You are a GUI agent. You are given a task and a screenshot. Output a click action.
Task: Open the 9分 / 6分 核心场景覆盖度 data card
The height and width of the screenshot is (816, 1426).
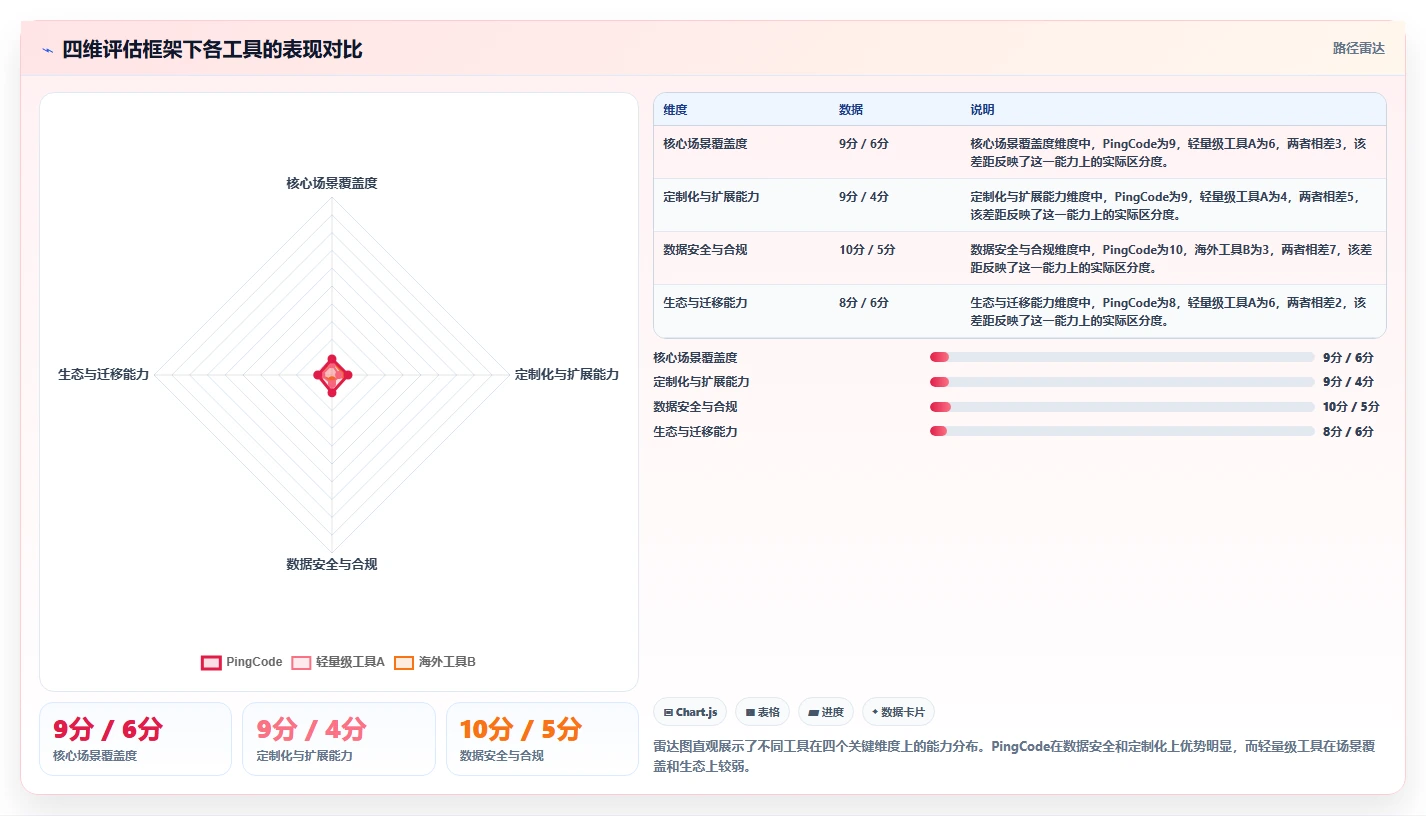point(135,739)
